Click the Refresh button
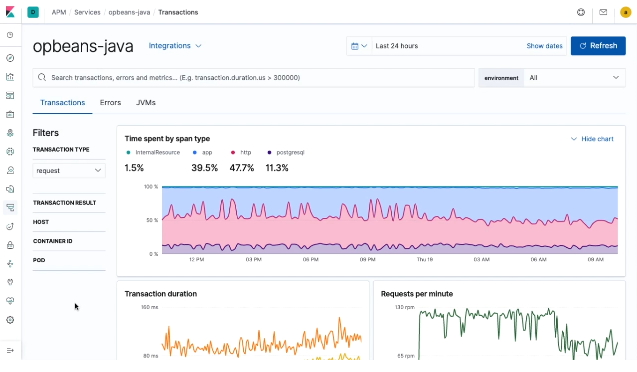 598,46
